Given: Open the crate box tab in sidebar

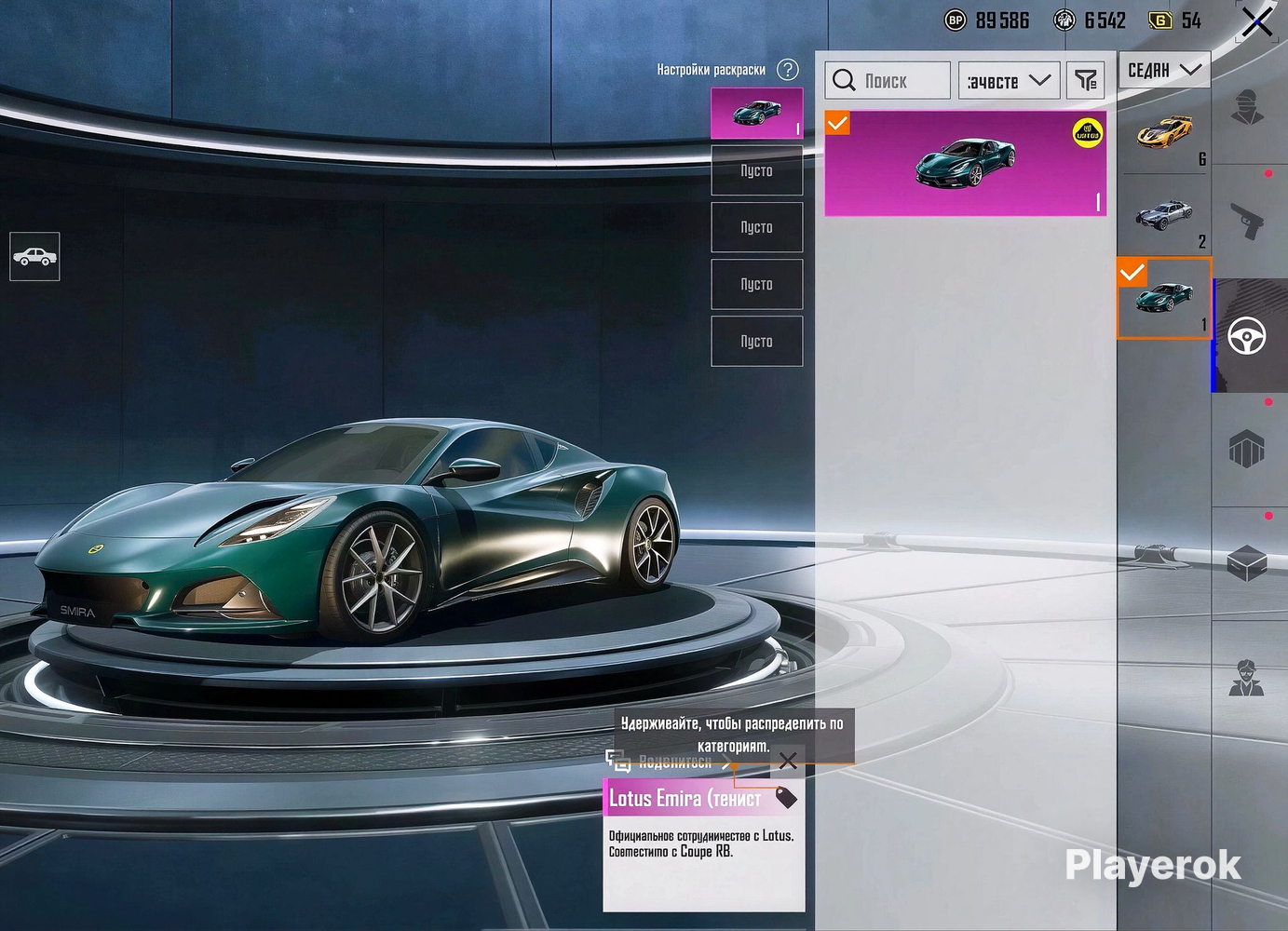Looking at the screenshot, I should tap(1247, 562).
